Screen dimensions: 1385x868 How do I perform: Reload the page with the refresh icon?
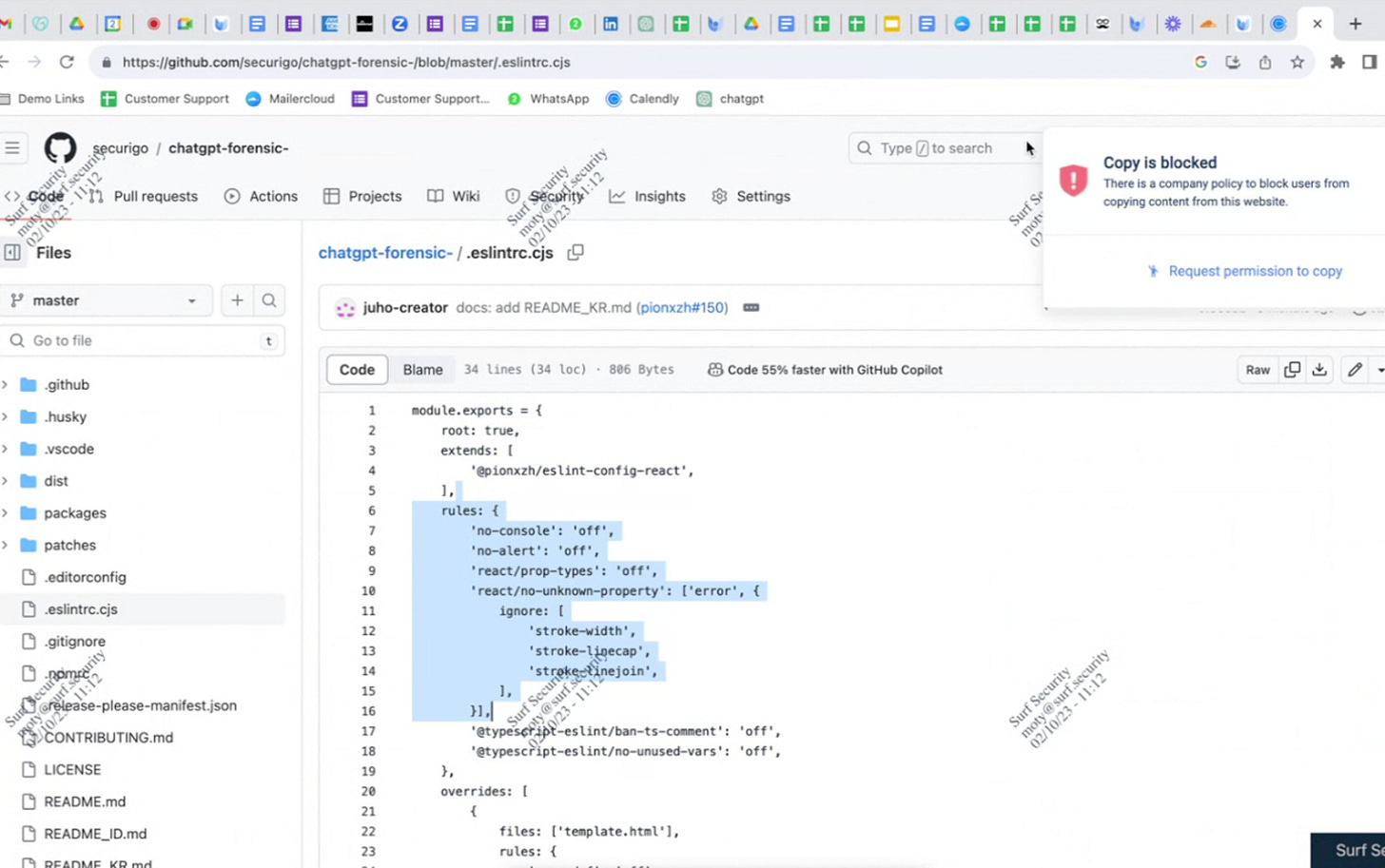click(x=67, y=62)
